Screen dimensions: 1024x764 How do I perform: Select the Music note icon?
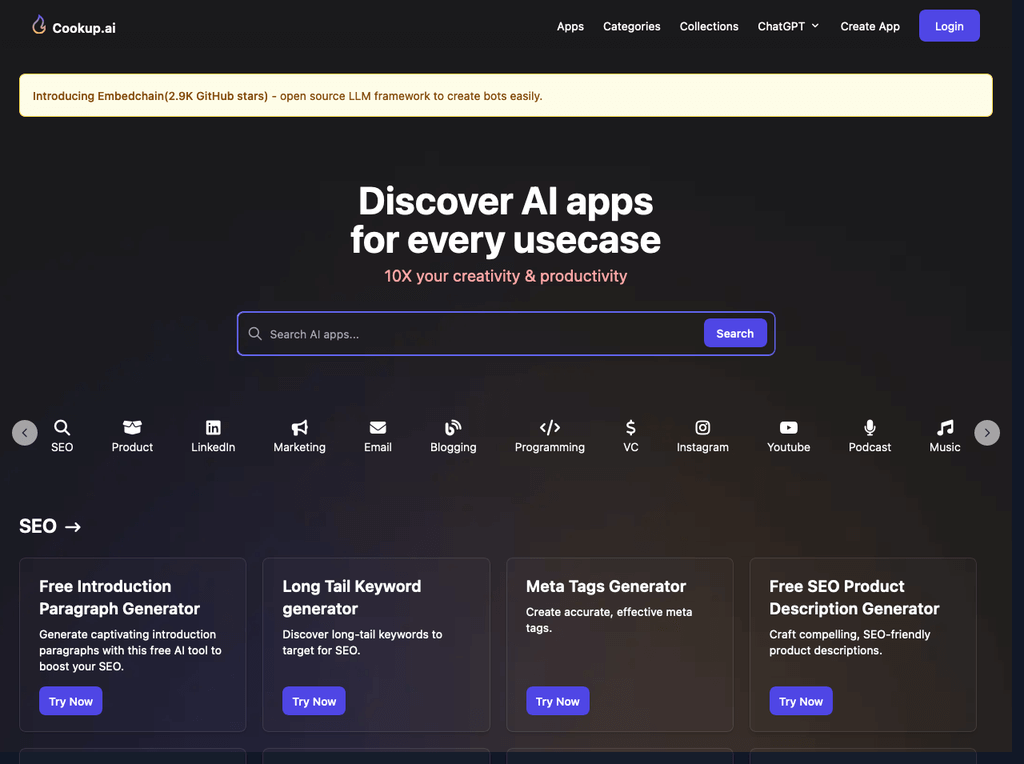(944, 428)
